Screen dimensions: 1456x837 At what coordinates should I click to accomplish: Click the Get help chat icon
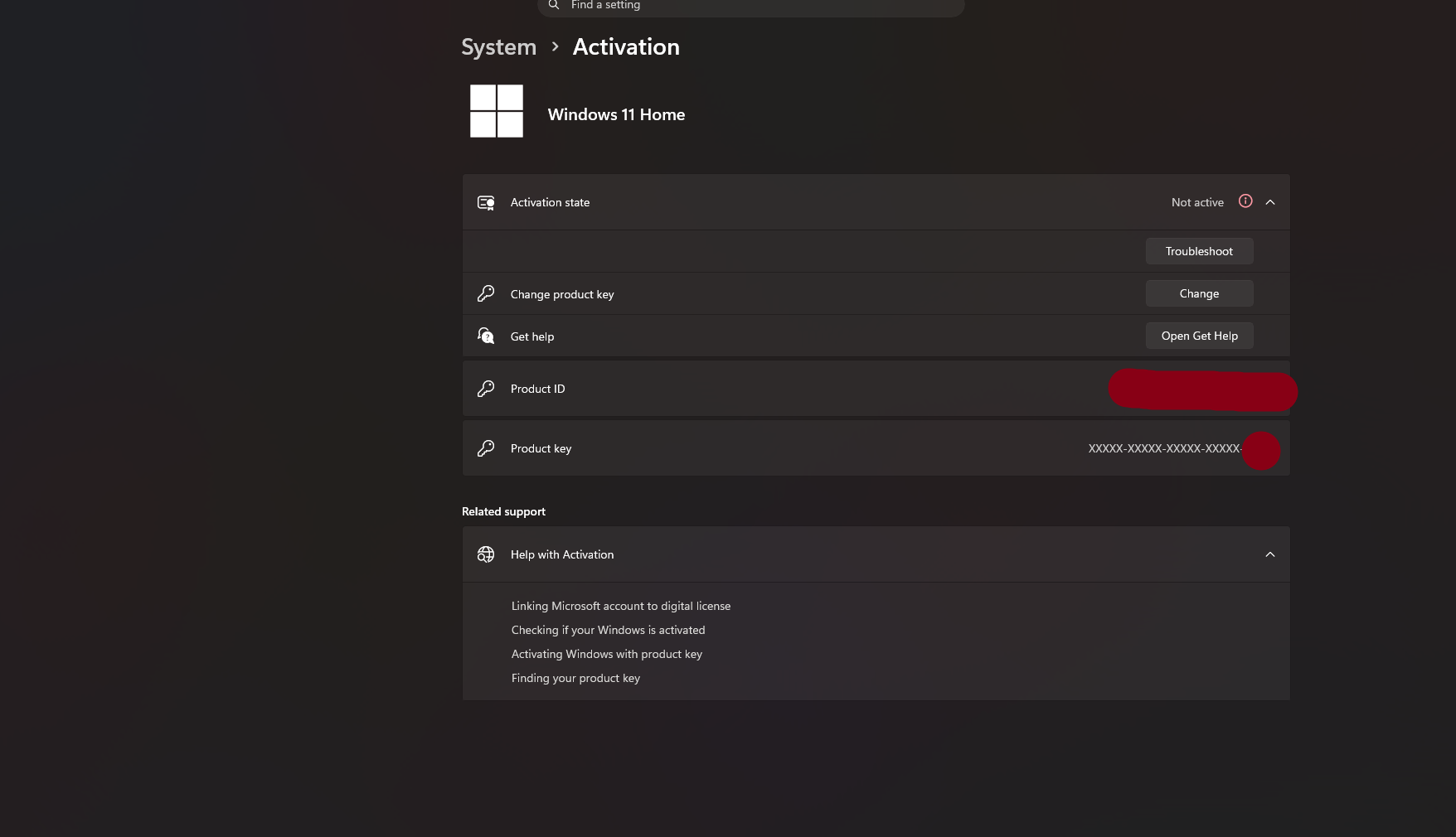486,336
